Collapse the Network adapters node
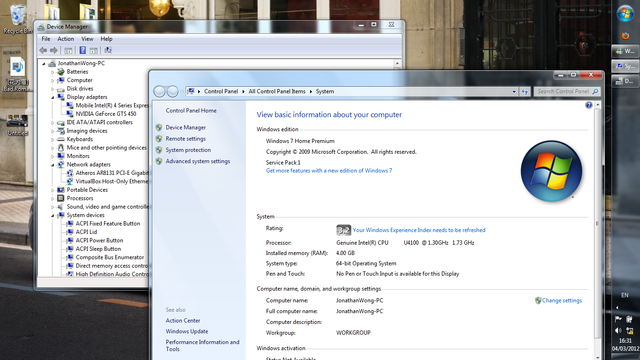This screenshot has height=360, width=640. pos(53,164)
